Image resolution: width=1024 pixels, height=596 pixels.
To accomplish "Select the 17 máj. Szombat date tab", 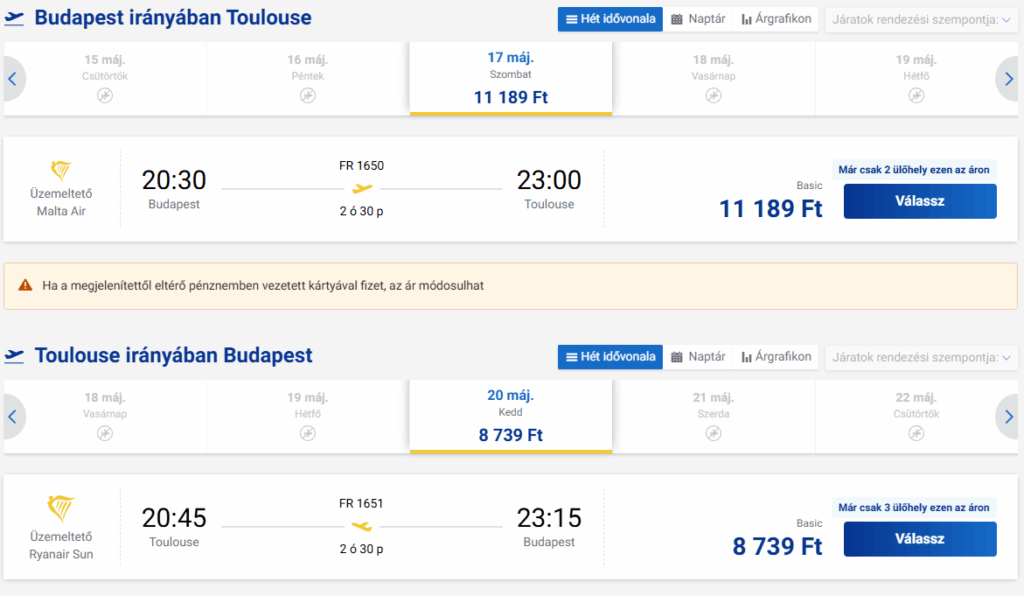I will pos(511,78).
